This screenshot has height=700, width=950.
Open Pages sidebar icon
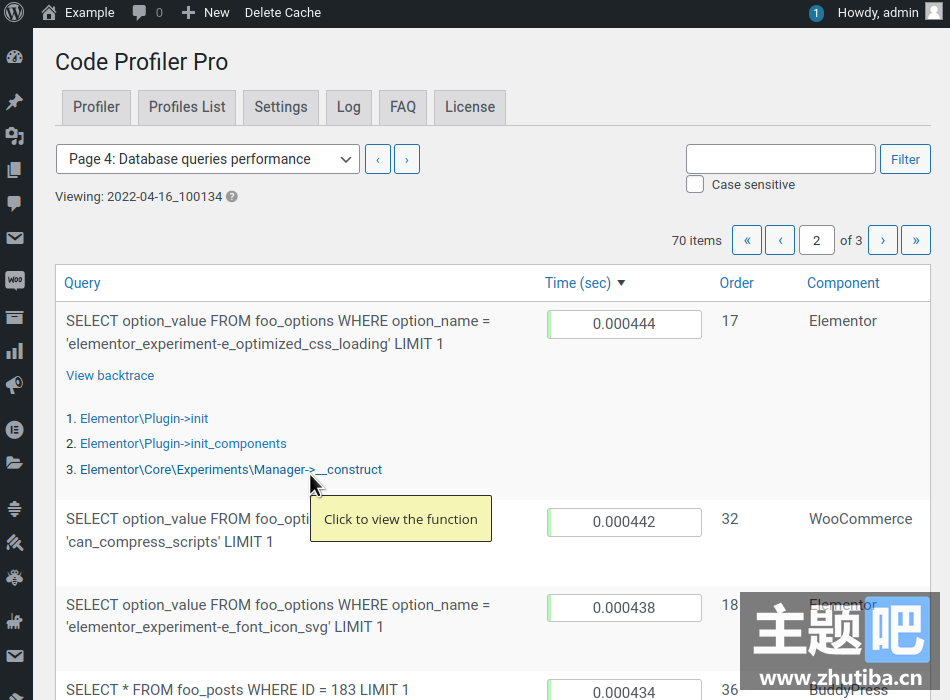coord(15,170)
